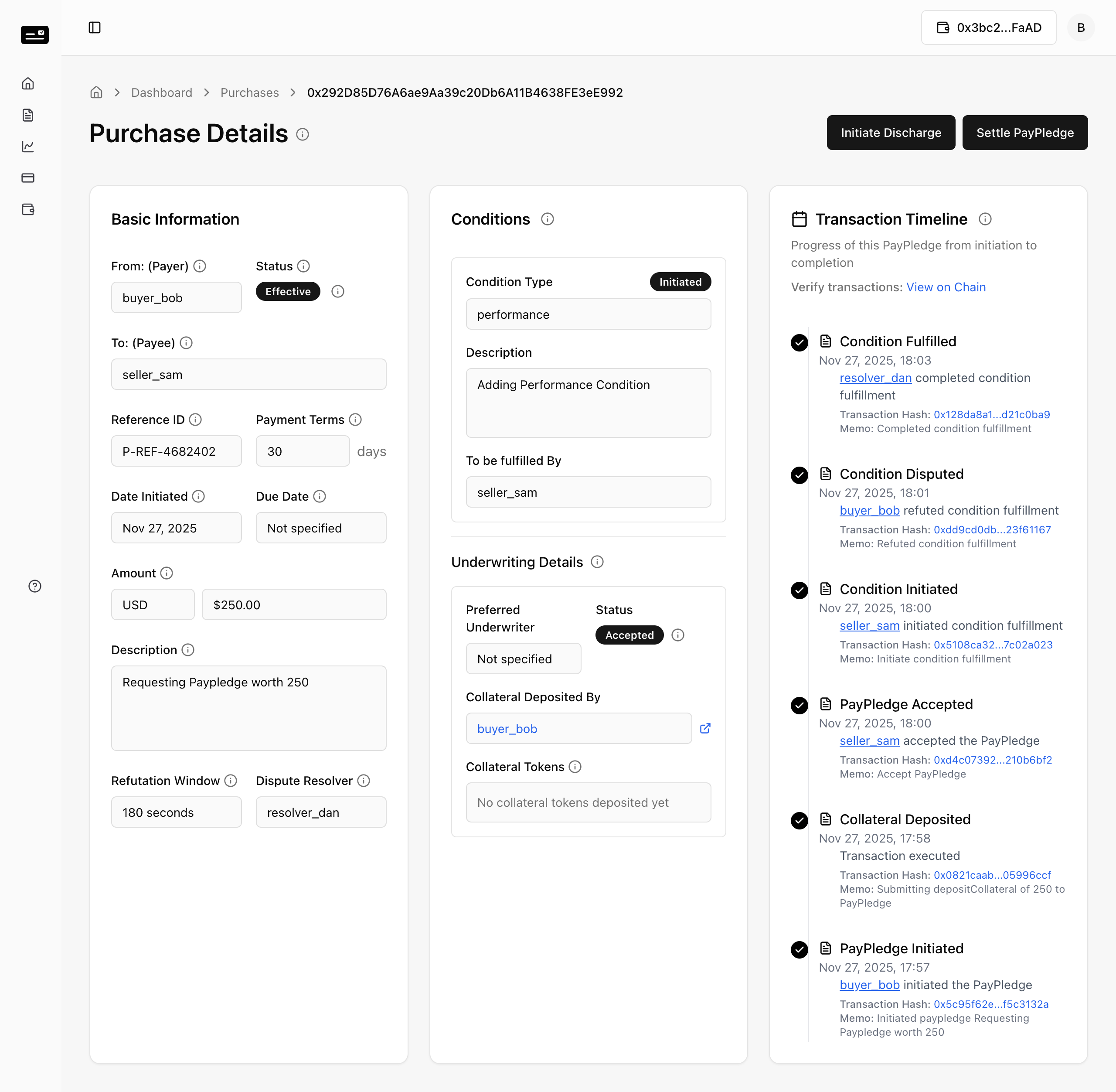The image size is (1116, 1092).
Task: Click info icon next to Purchase Details
Action: point(303,134)
